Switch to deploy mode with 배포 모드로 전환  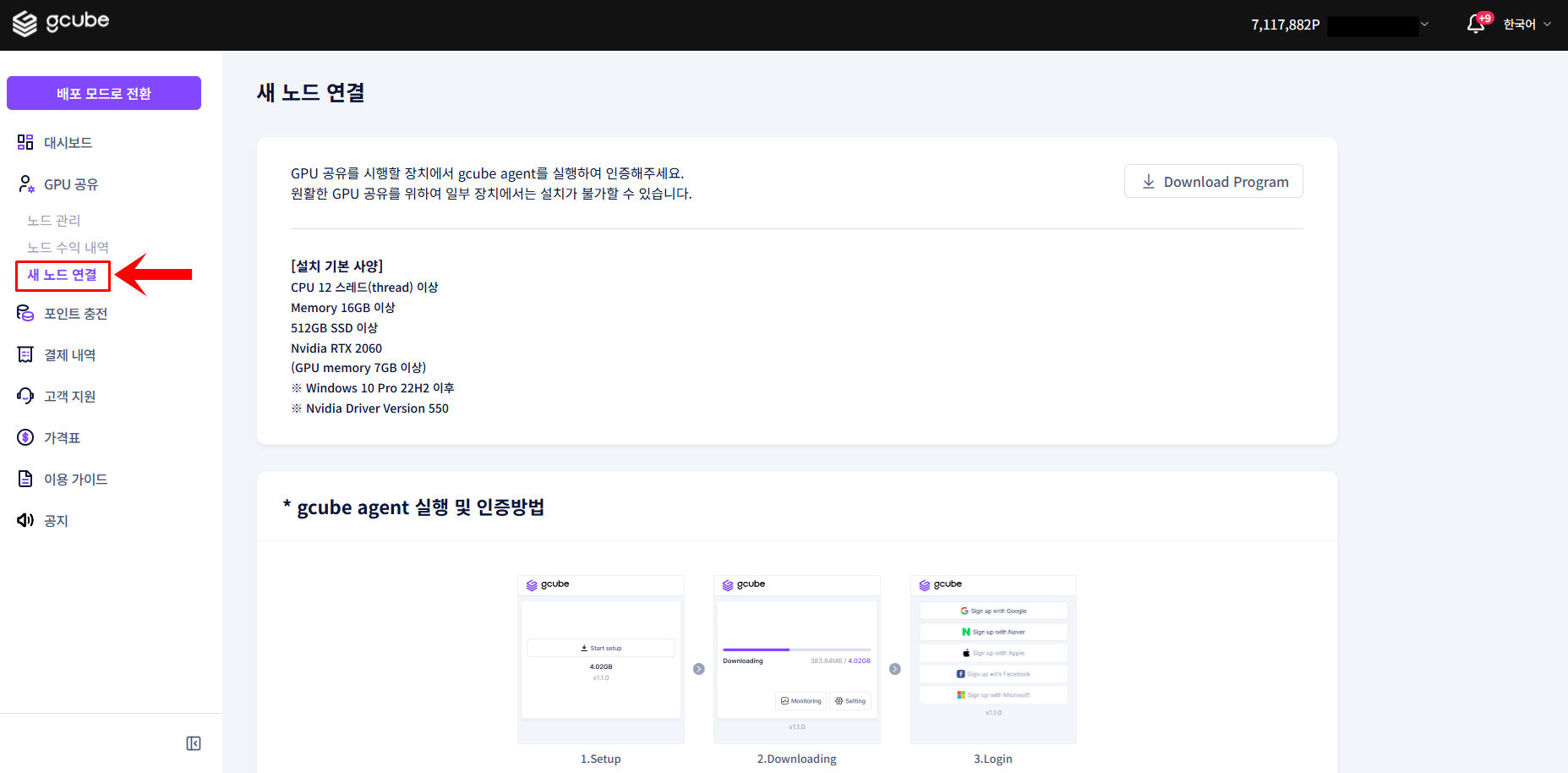click(x=104, y=93)
